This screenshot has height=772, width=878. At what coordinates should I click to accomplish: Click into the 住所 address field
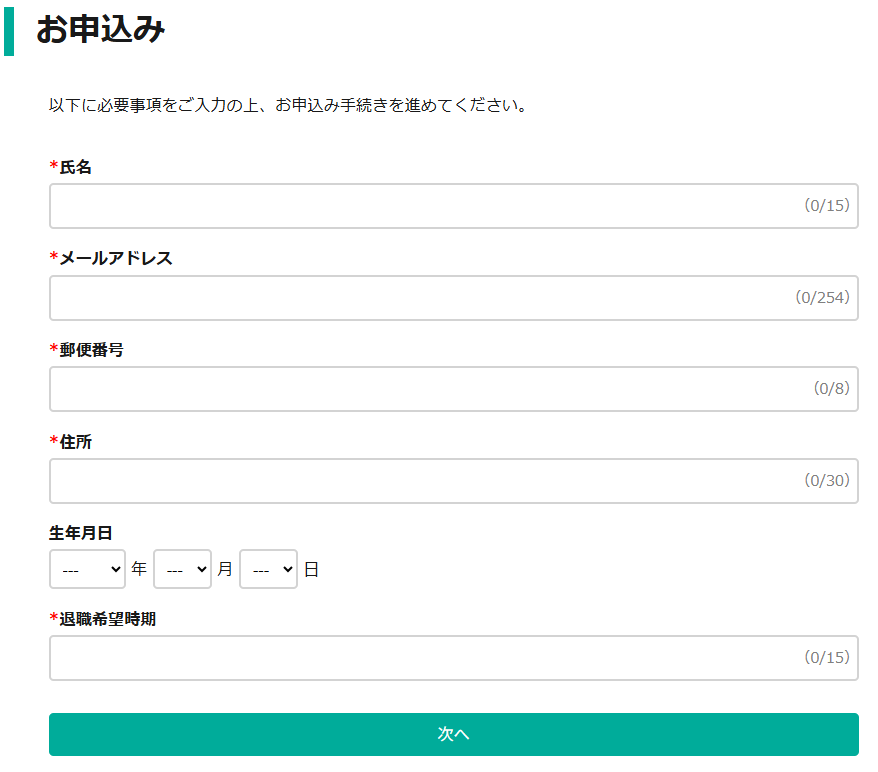454,481
